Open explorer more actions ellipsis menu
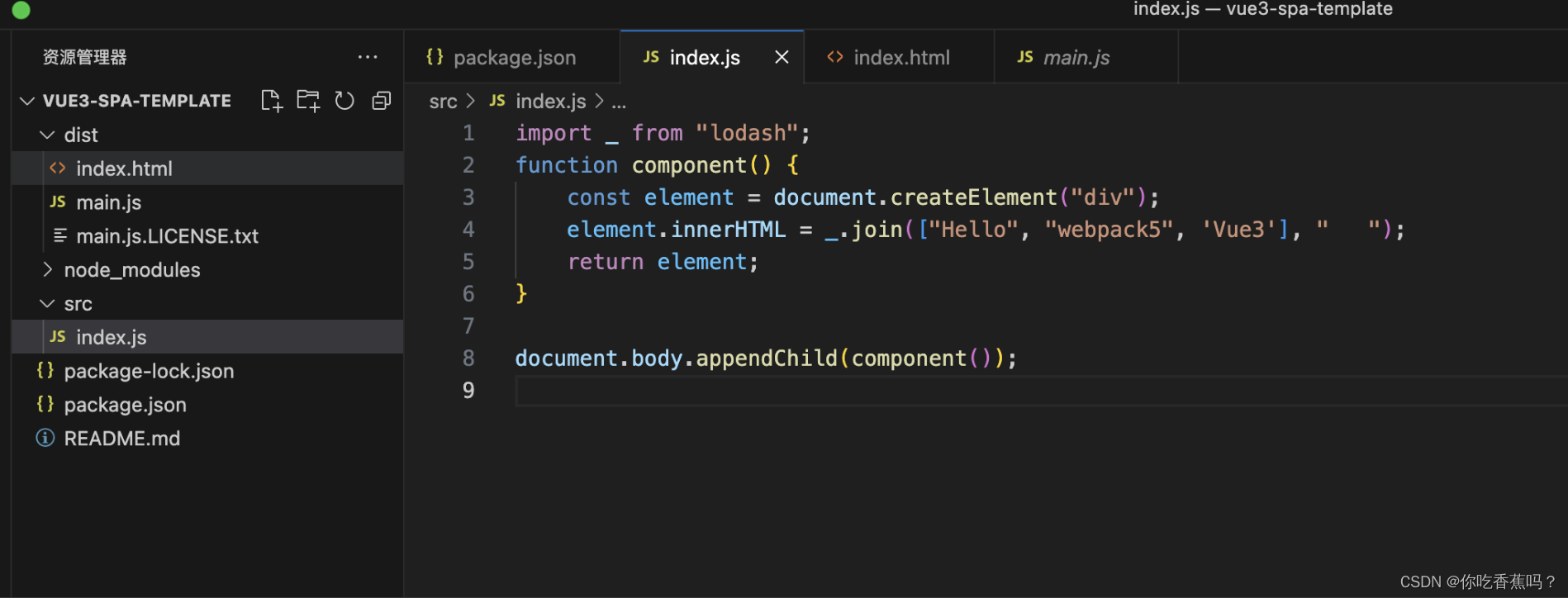This screenshot has height=598, width=1568. coord(368,57)
